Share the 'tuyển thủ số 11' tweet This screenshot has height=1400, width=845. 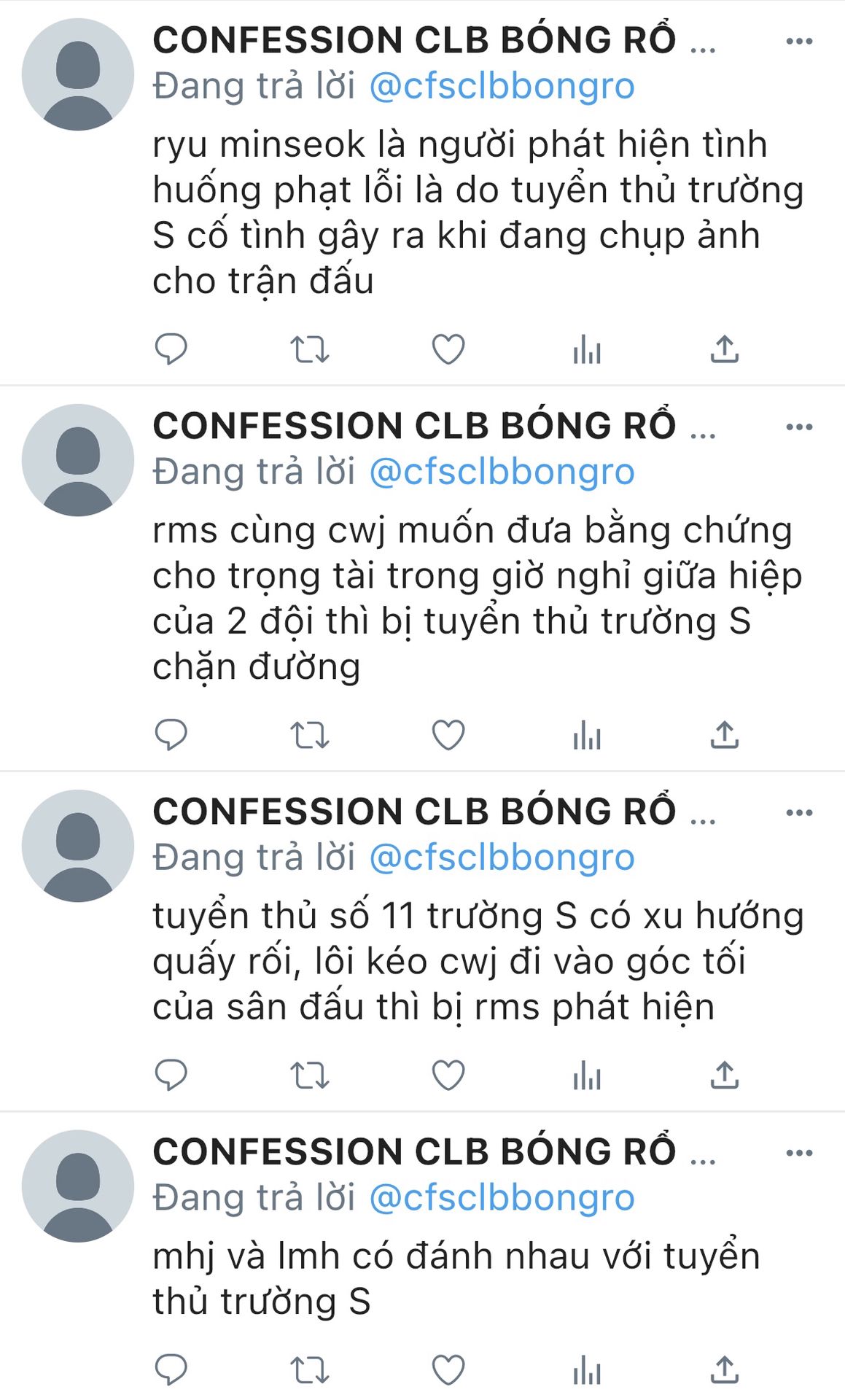(x=725, y=1075)
